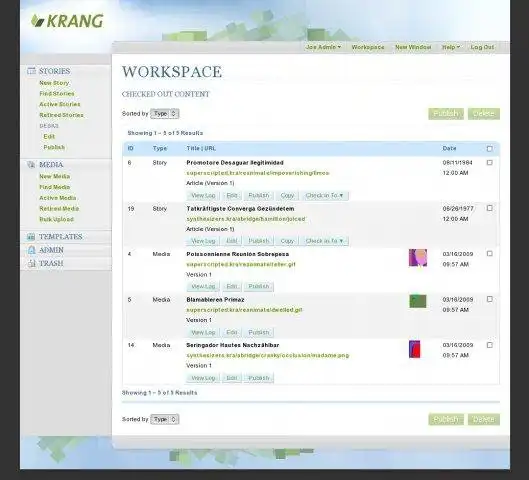Open the Stories section icon
529x480 pixels.
(x=31, y=71)
